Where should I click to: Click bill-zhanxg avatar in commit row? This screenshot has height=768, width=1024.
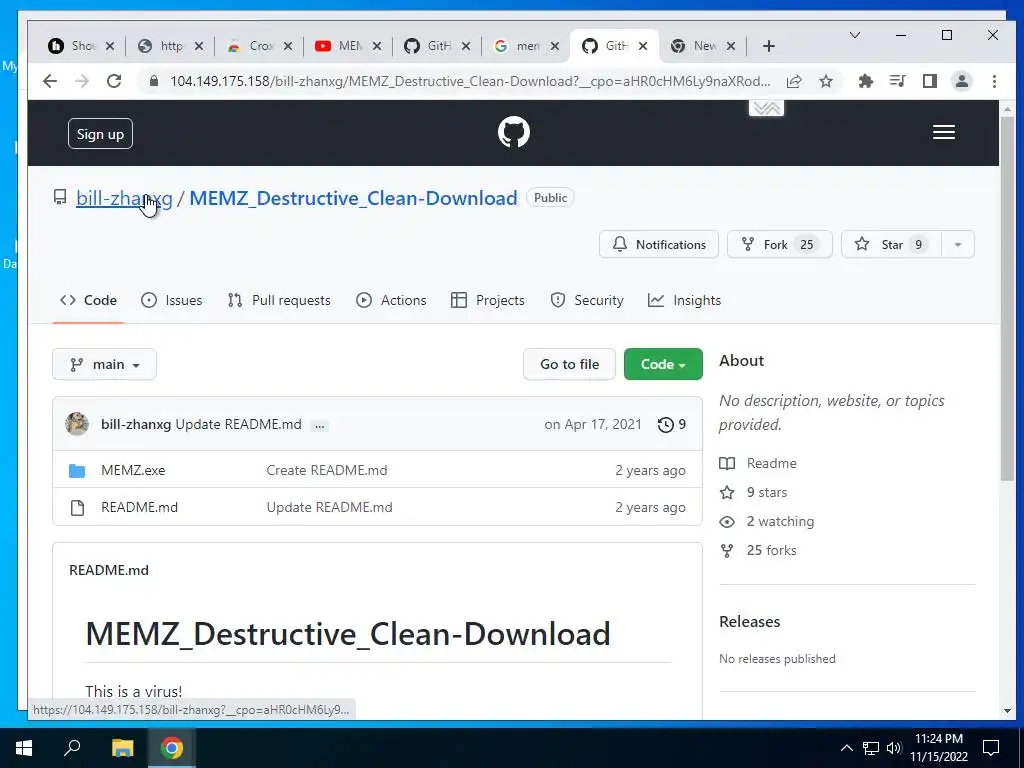click(77, 424)
